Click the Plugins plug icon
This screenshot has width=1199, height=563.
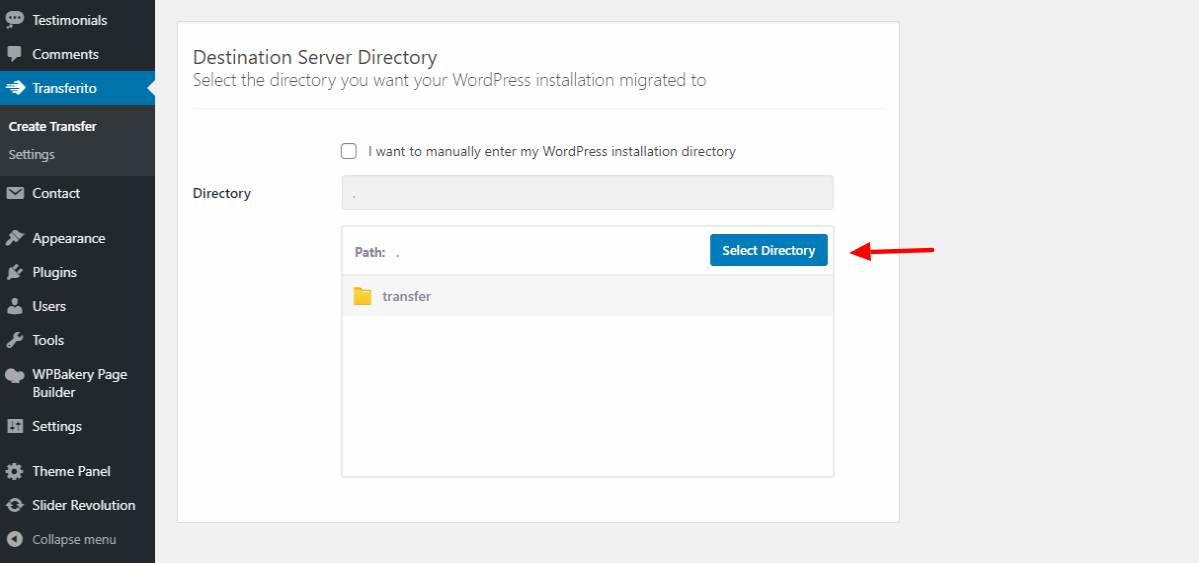(x=15, y=272)
